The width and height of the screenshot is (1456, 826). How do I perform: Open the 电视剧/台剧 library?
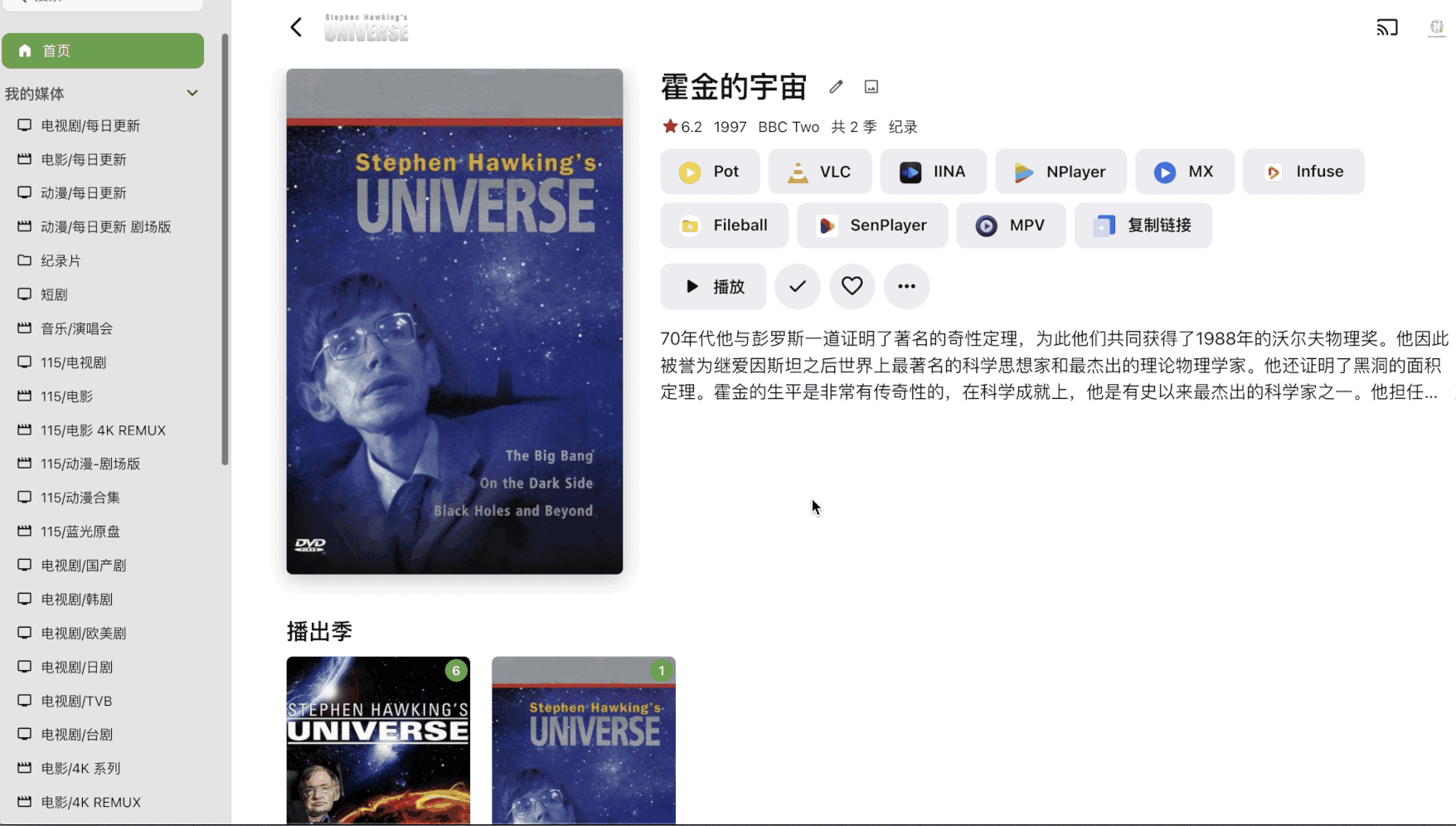103,734
